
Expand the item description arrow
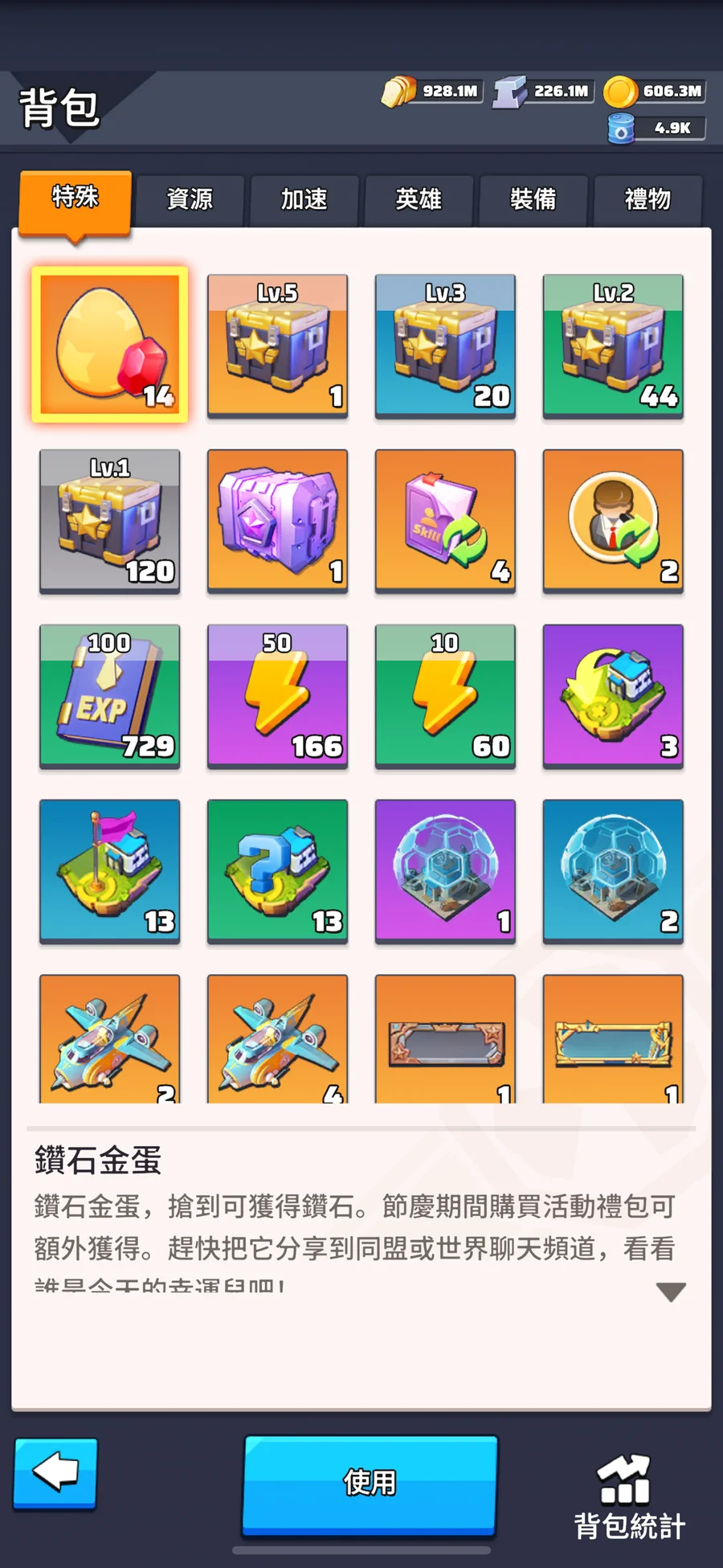click(x=671, y=1292)
